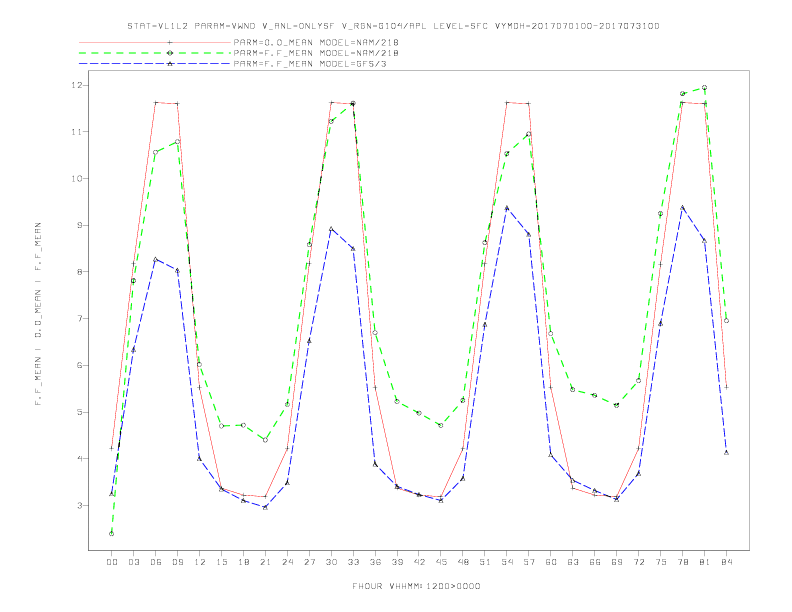The width and height of the screenshot is (792, 612).
Task: Click the green dashed legend line circle marker
Action: (170, 53)
